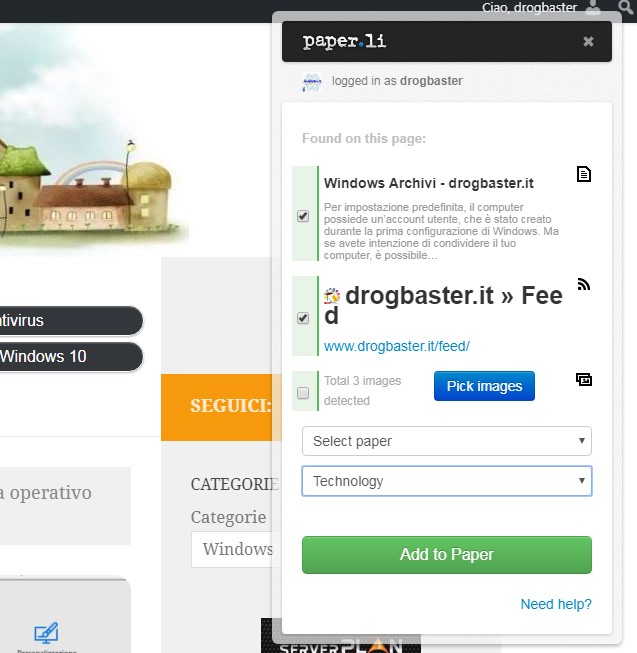
Task: Click the Antivirus menu item
Action: click(x=71, y=321)
